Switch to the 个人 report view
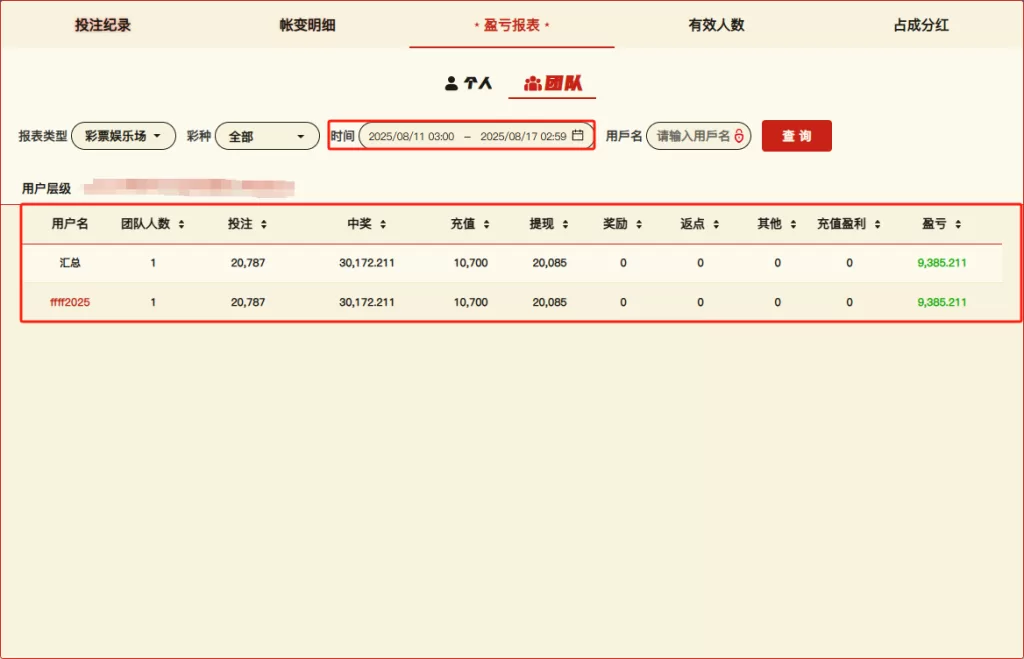Image resolution: width=1024 pixels, height=659 pixels. coord(468,83)
